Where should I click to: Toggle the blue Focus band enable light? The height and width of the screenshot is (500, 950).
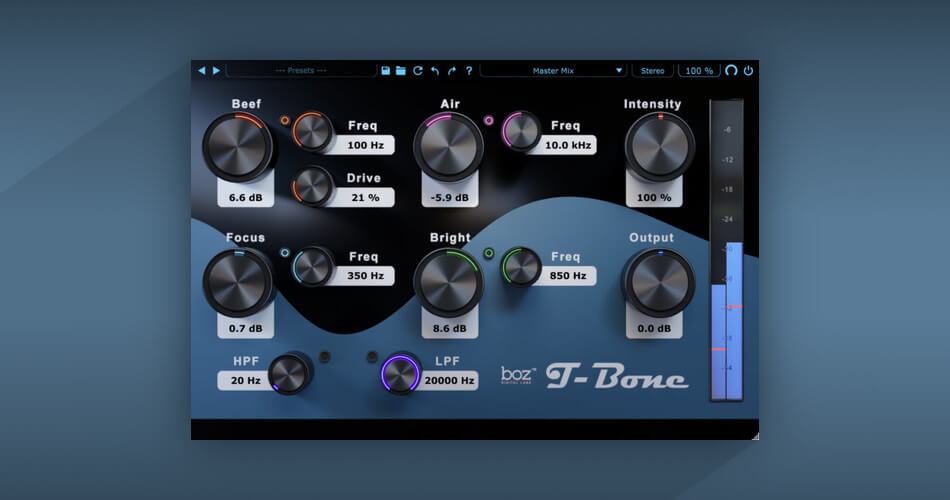point(285,253)
